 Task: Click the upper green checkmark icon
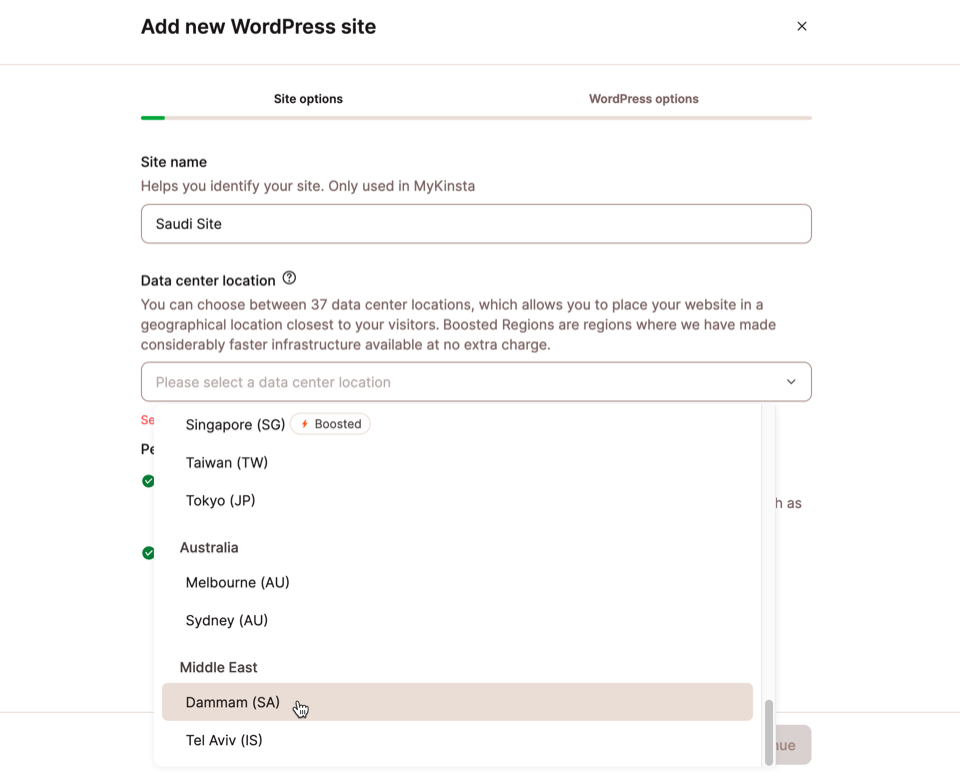tap(148, 480)
